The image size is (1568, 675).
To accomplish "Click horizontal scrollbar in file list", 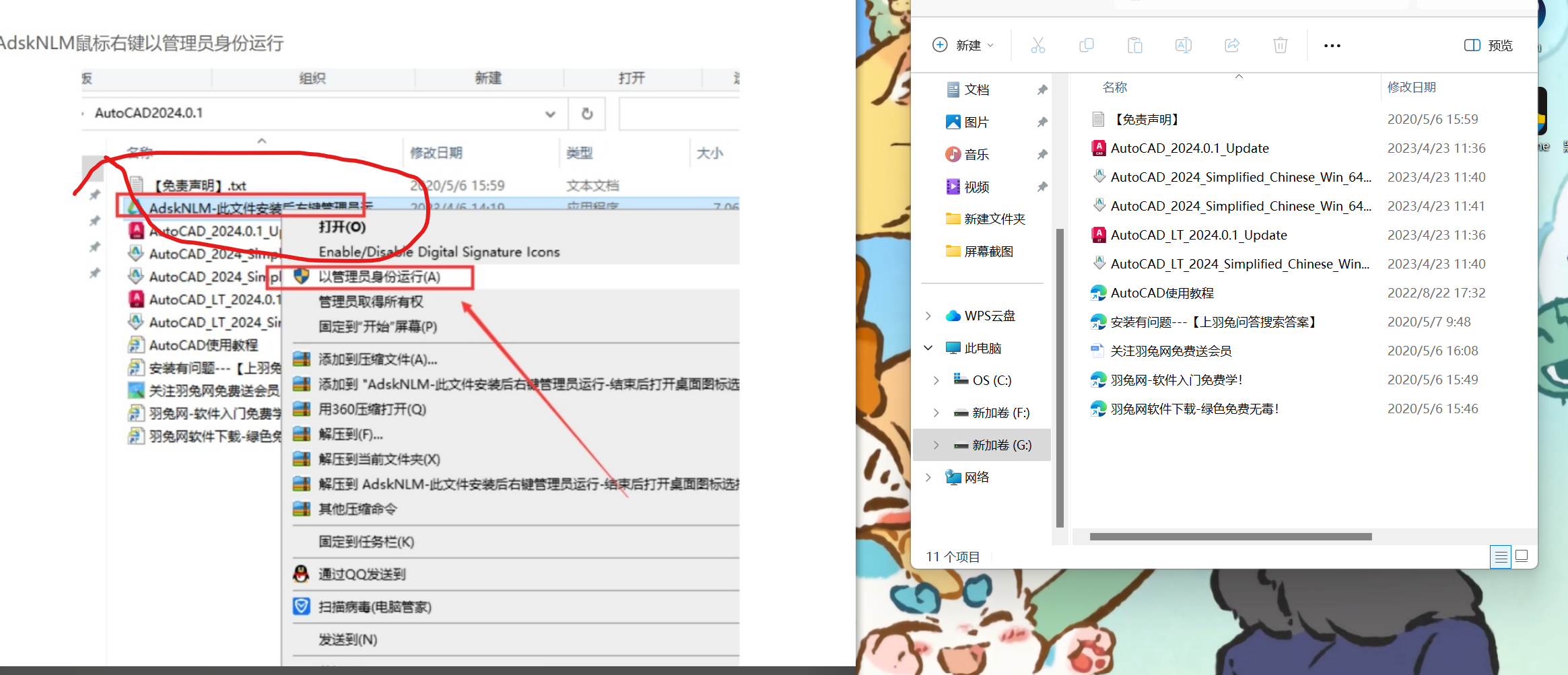I will click(1230, 536).
